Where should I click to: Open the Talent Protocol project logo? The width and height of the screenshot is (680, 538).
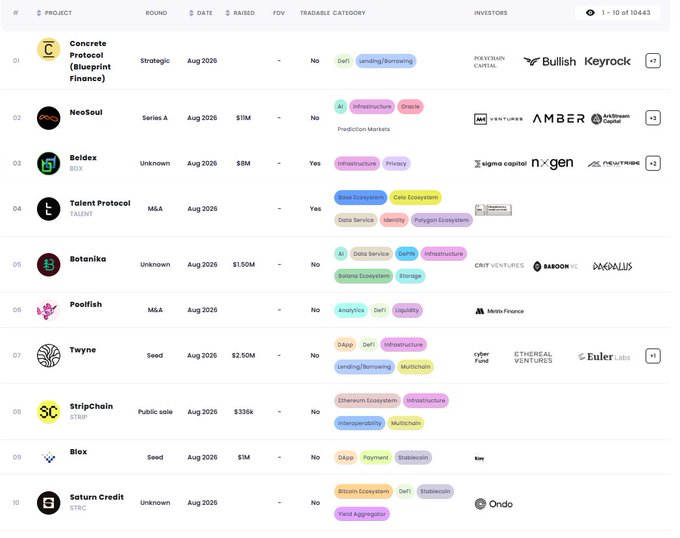coord(49,209)
